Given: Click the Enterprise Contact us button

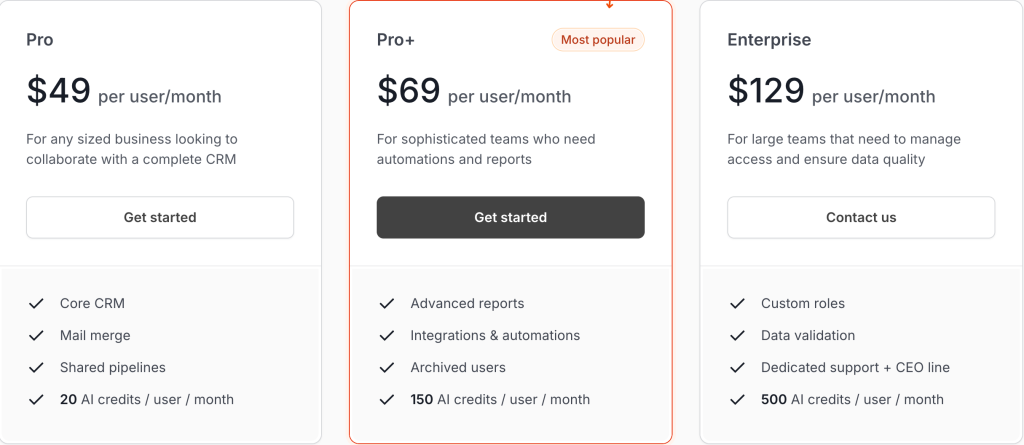Looking at the screenshot, I should click(x=861, y=218).
